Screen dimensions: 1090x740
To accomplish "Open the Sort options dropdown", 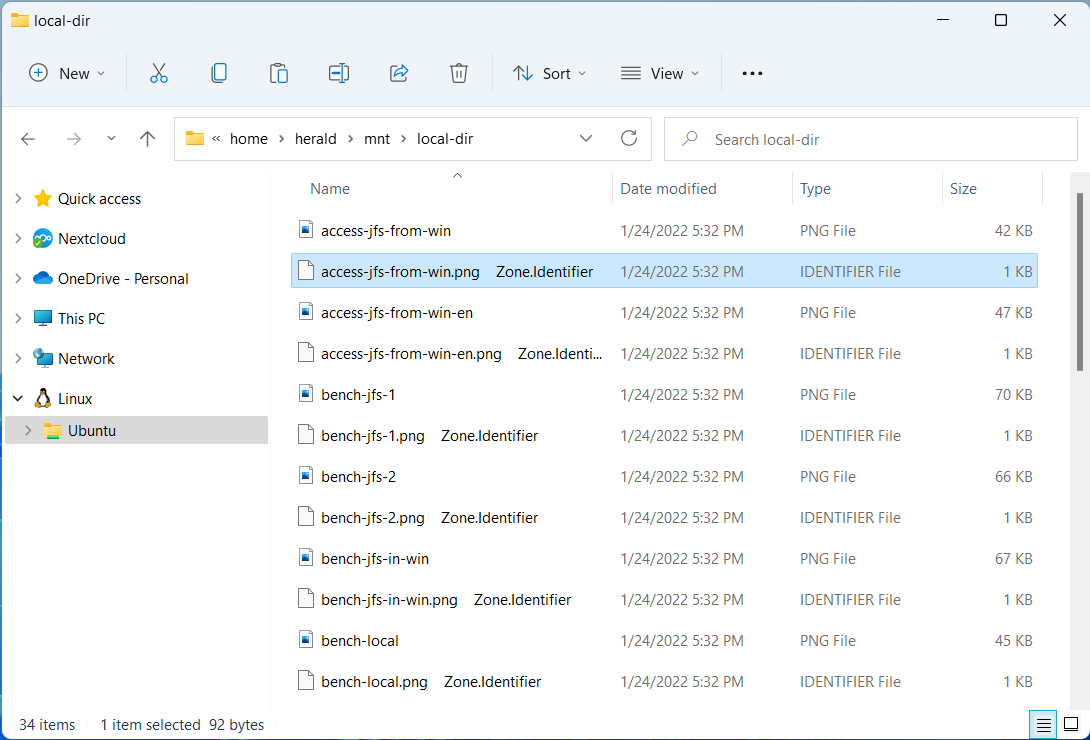I will 549,73.
